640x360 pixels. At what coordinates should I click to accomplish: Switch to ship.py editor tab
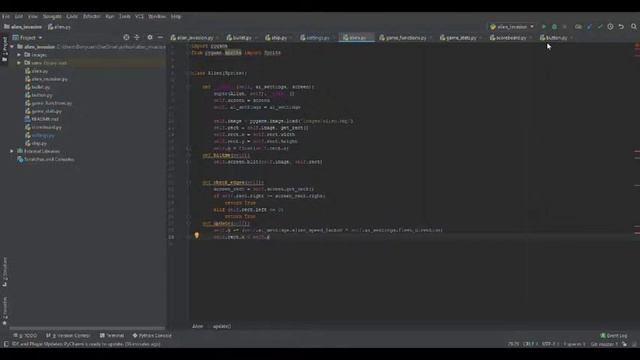279,38
